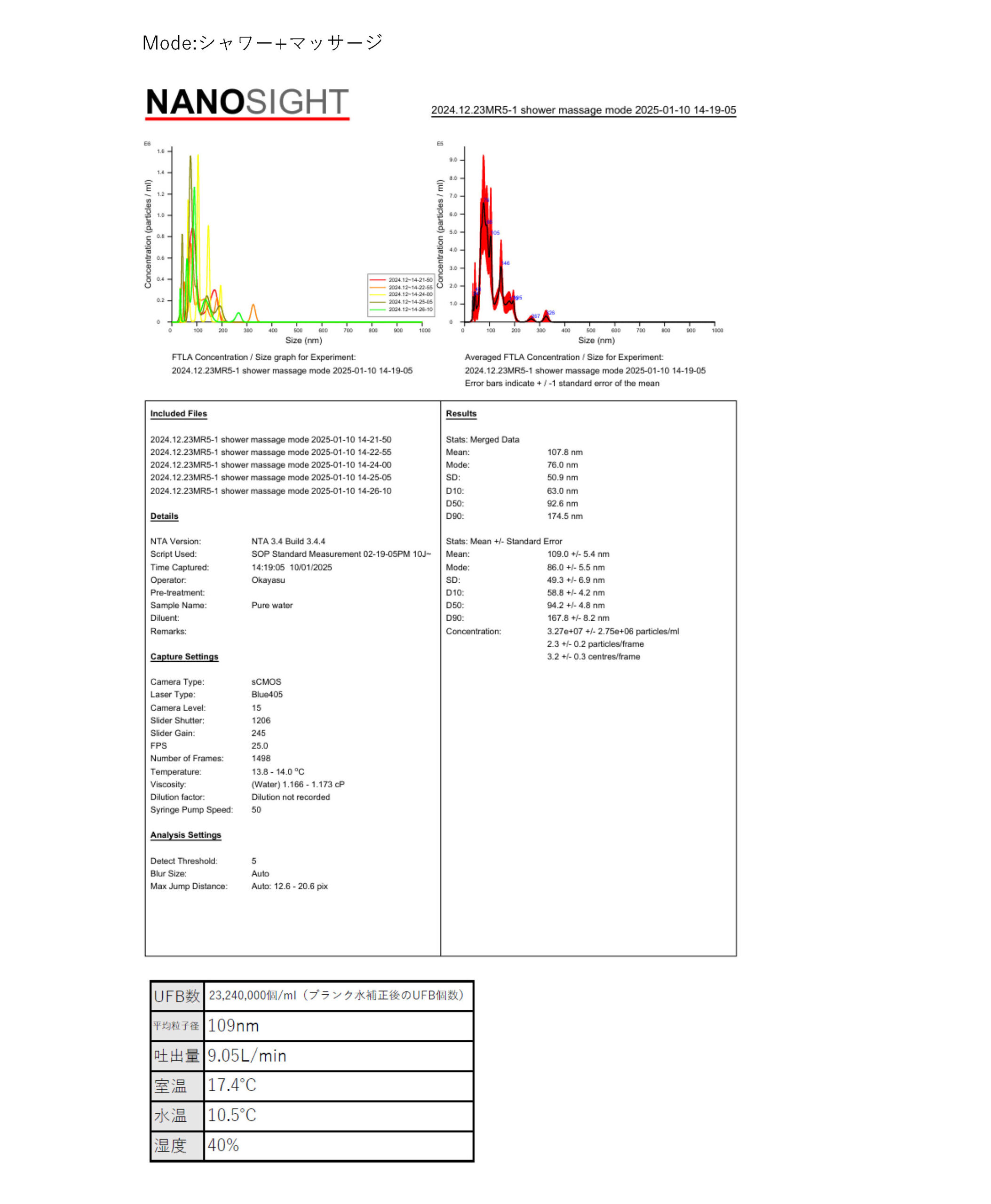Click the 'Results' heading

[461, 414]
